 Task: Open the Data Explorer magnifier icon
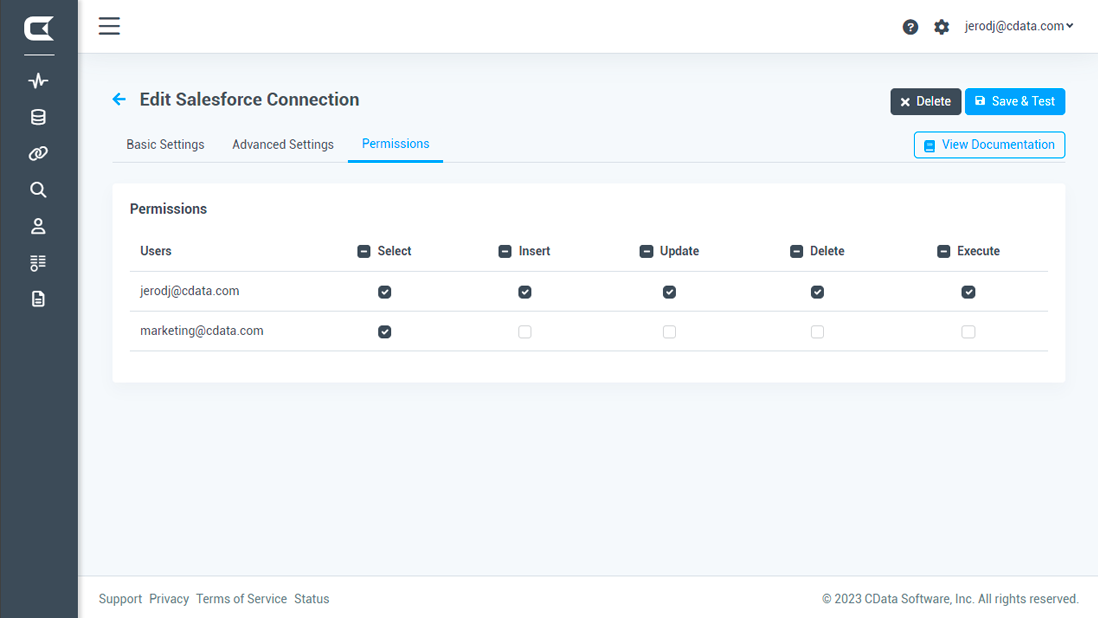pyautogui.click(x=38, y=189)
